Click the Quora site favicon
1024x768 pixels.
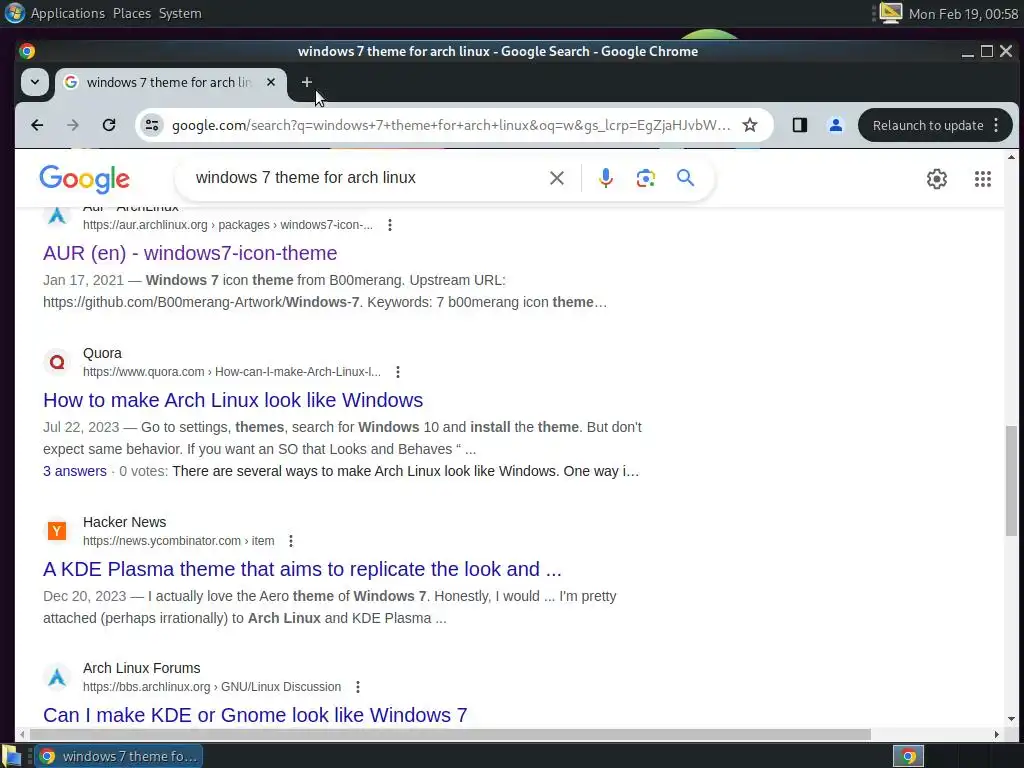click(57, 362)
